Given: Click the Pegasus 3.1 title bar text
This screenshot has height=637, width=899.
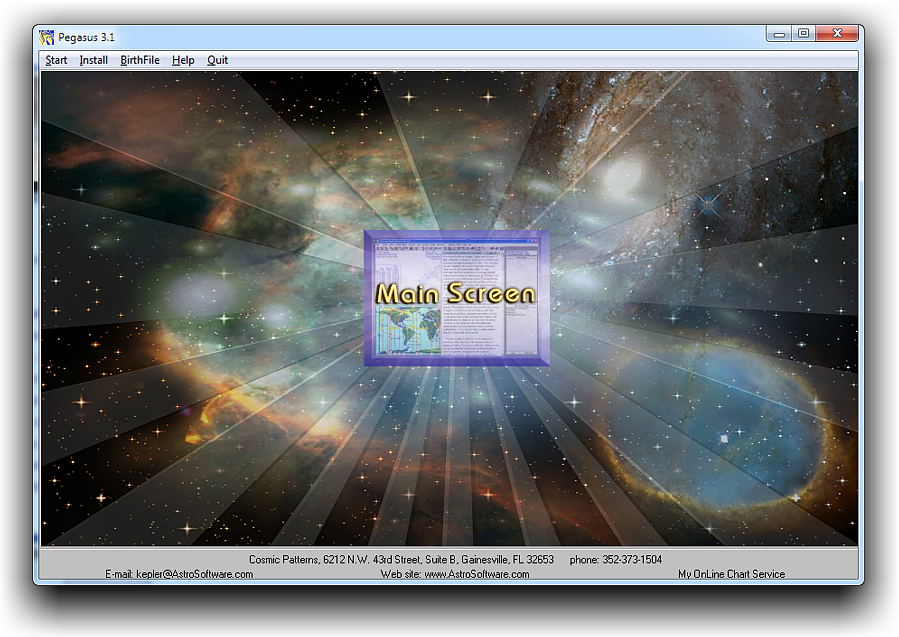Looking at the screenshot, I should tap(87, 38).
